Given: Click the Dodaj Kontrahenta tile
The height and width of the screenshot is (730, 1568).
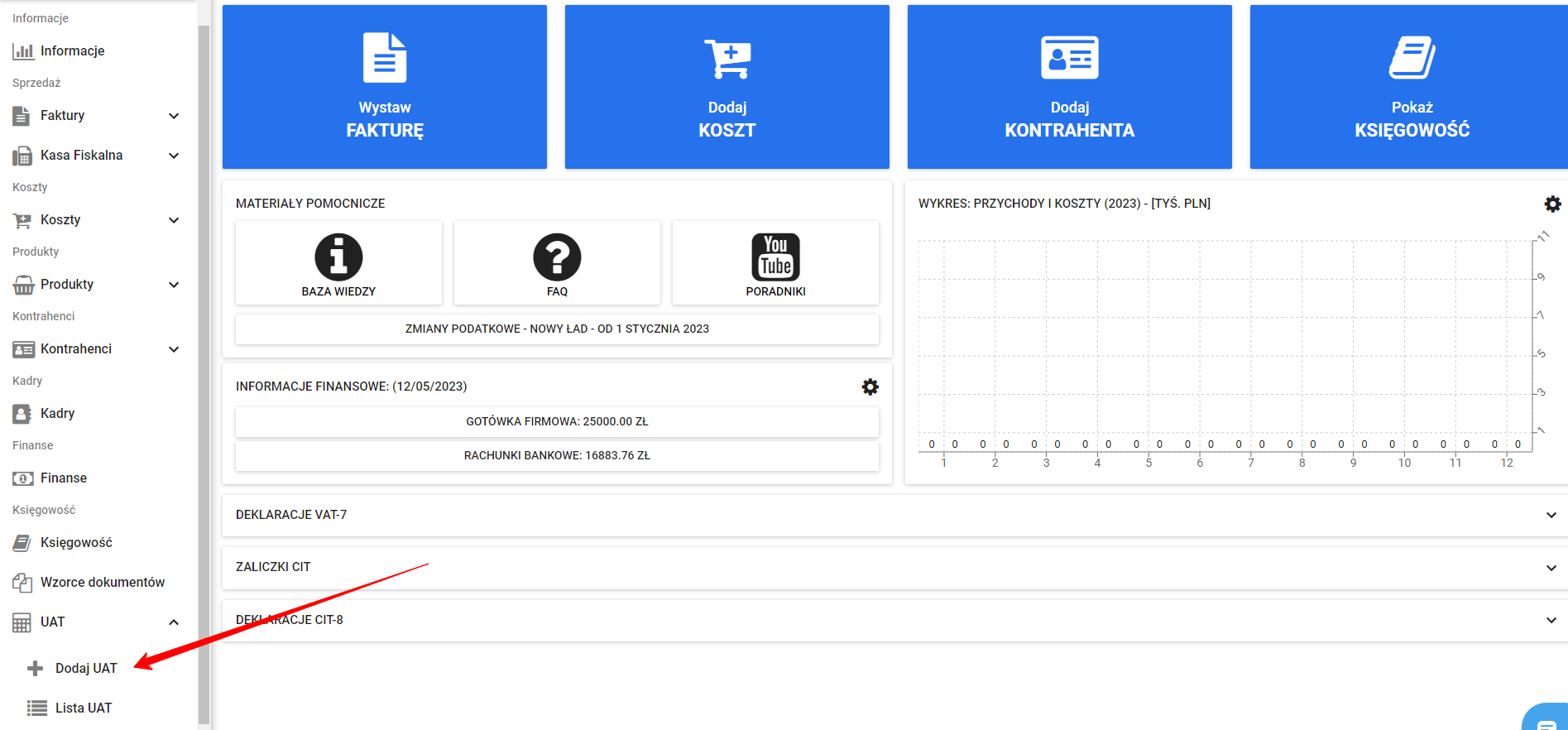Looking at the screenshot, I should (1070, 87).
